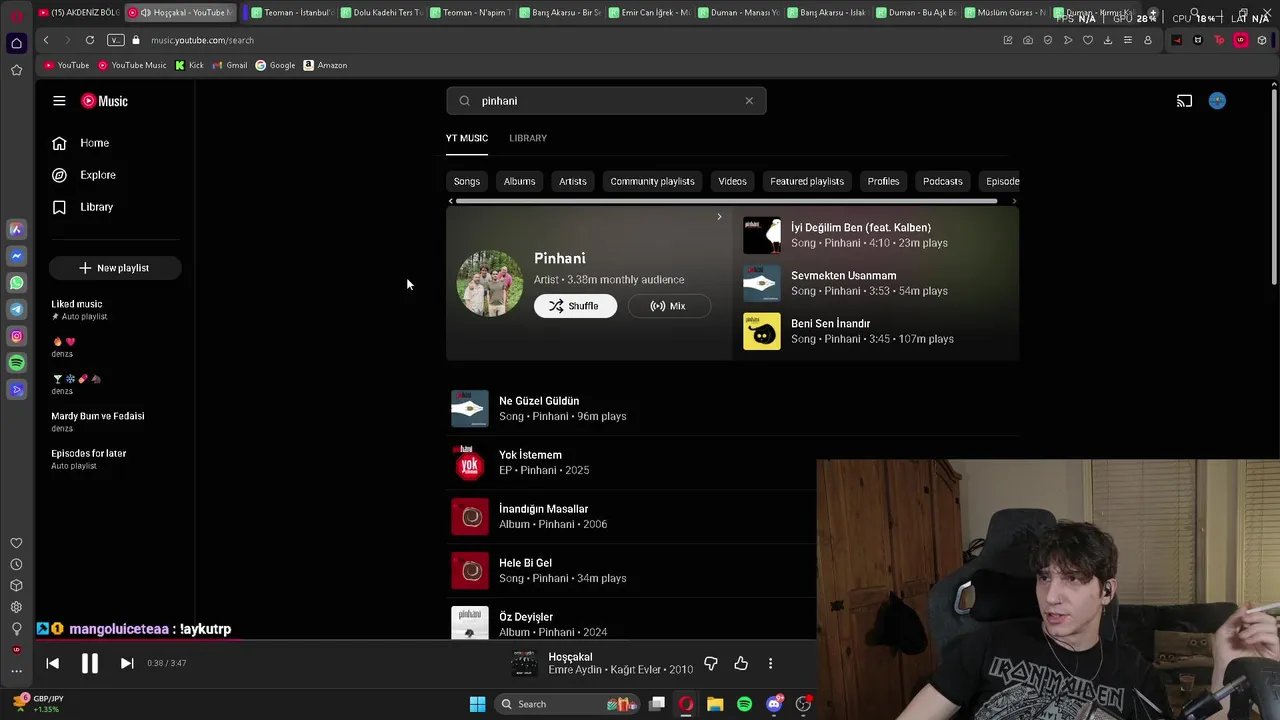Open Opera sidebar history clock icon
The width and height of the screenshot is (1280, 720).
click(16, 565)
